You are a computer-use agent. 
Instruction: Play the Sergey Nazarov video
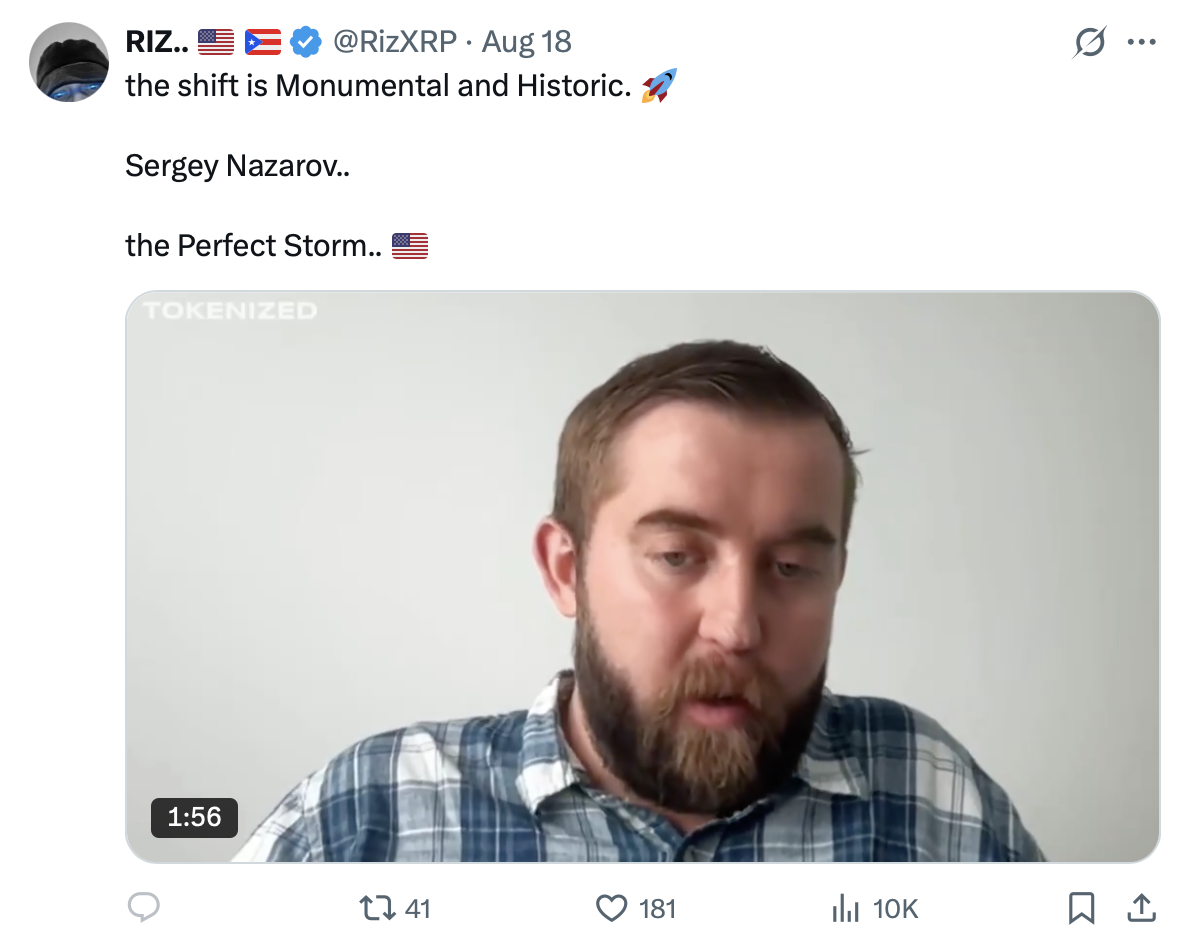coord(642,577)
